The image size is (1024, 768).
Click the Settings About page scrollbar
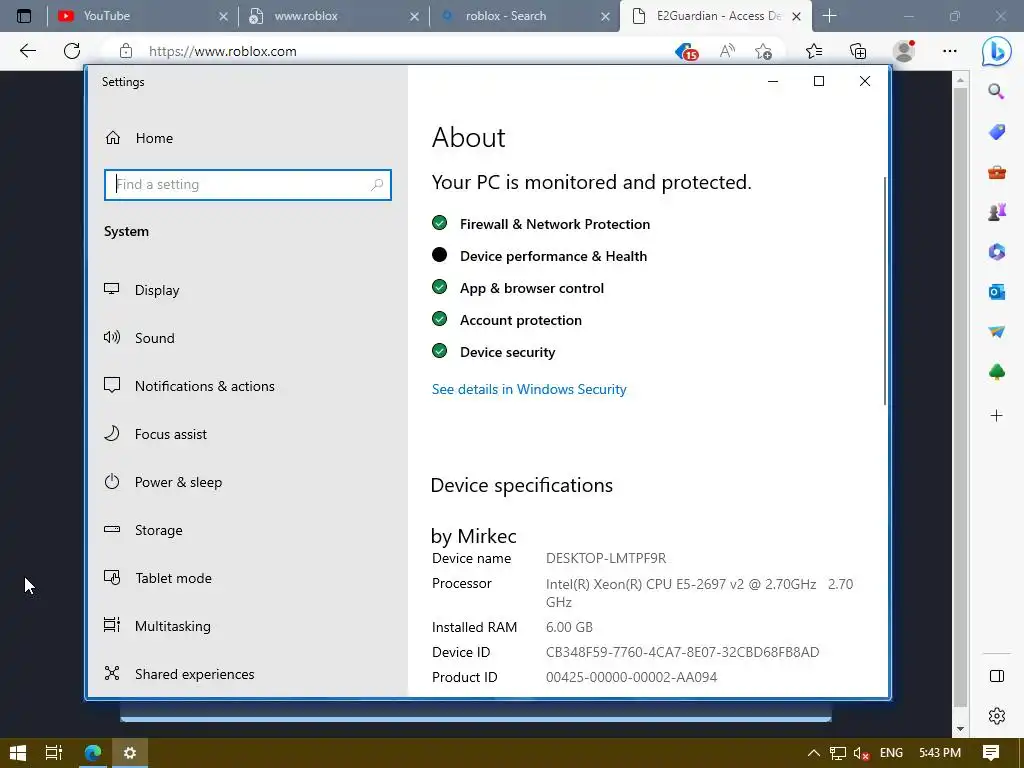coord(886,291)
